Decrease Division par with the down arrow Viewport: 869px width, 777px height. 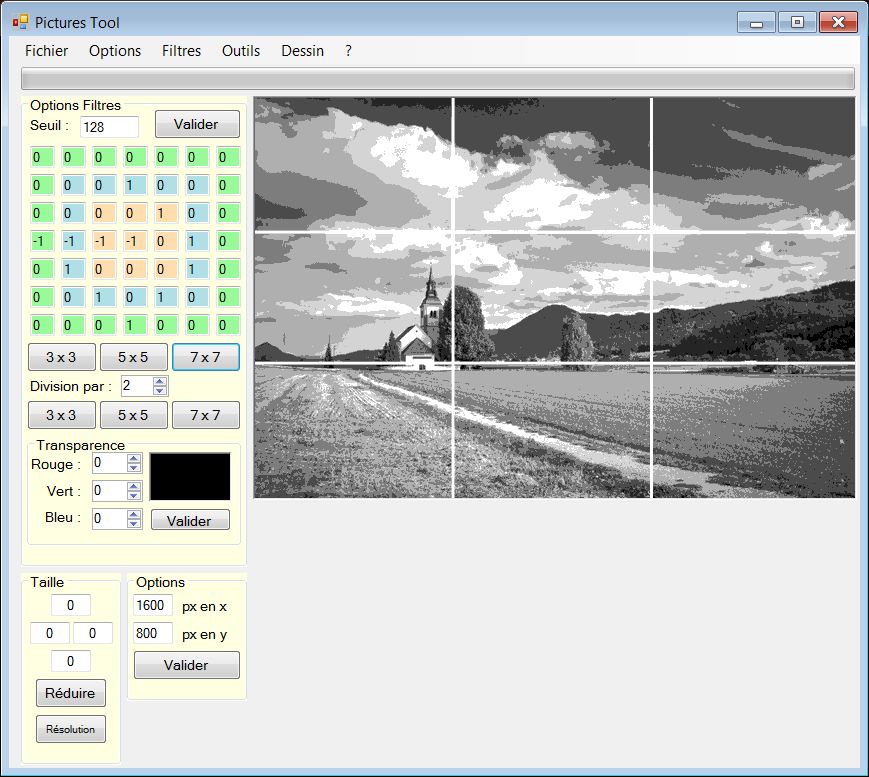(160, 390)
